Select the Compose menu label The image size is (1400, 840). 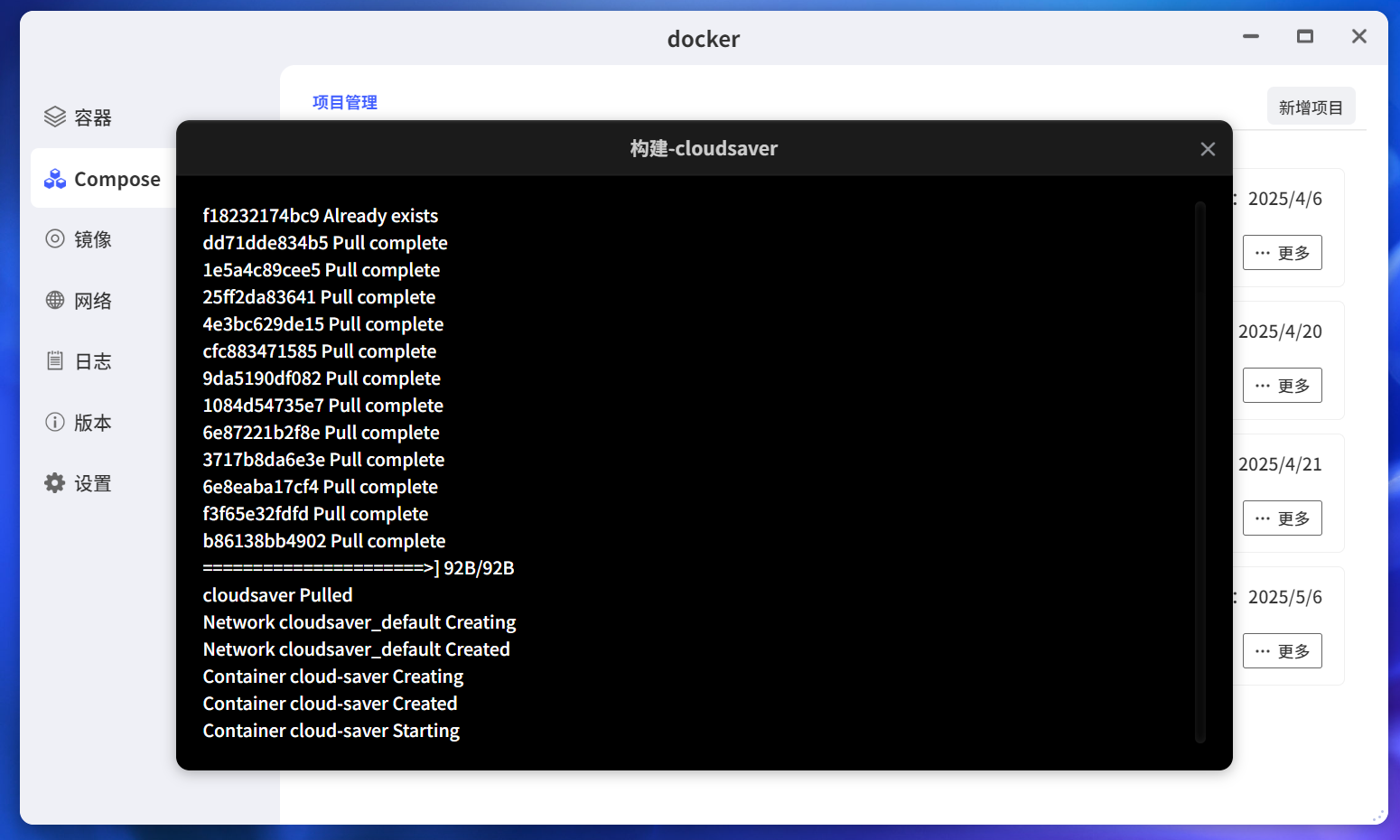(117, 179)
